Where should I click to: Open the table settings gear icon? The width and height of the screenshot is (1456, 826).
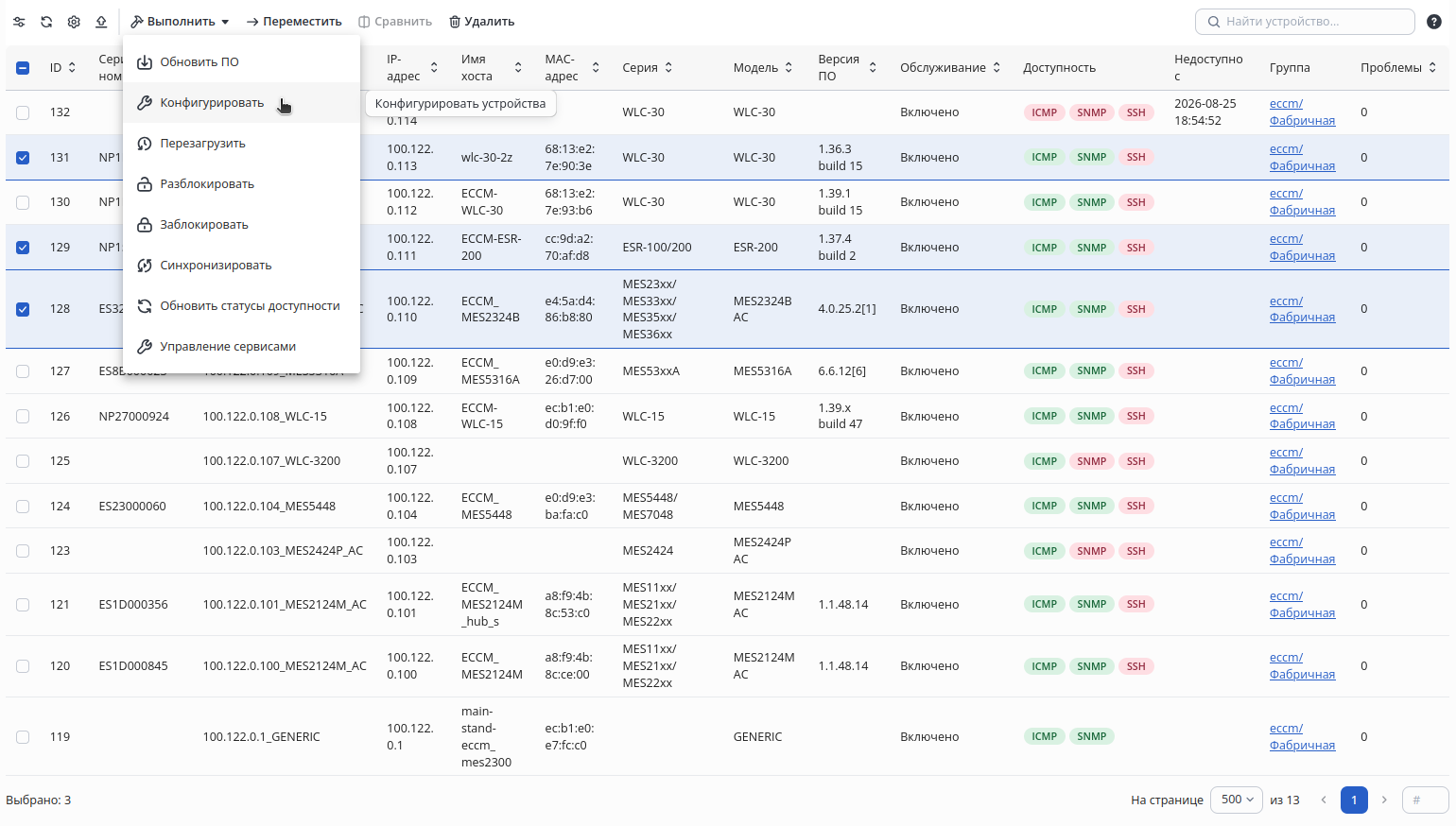coord(74,22)
